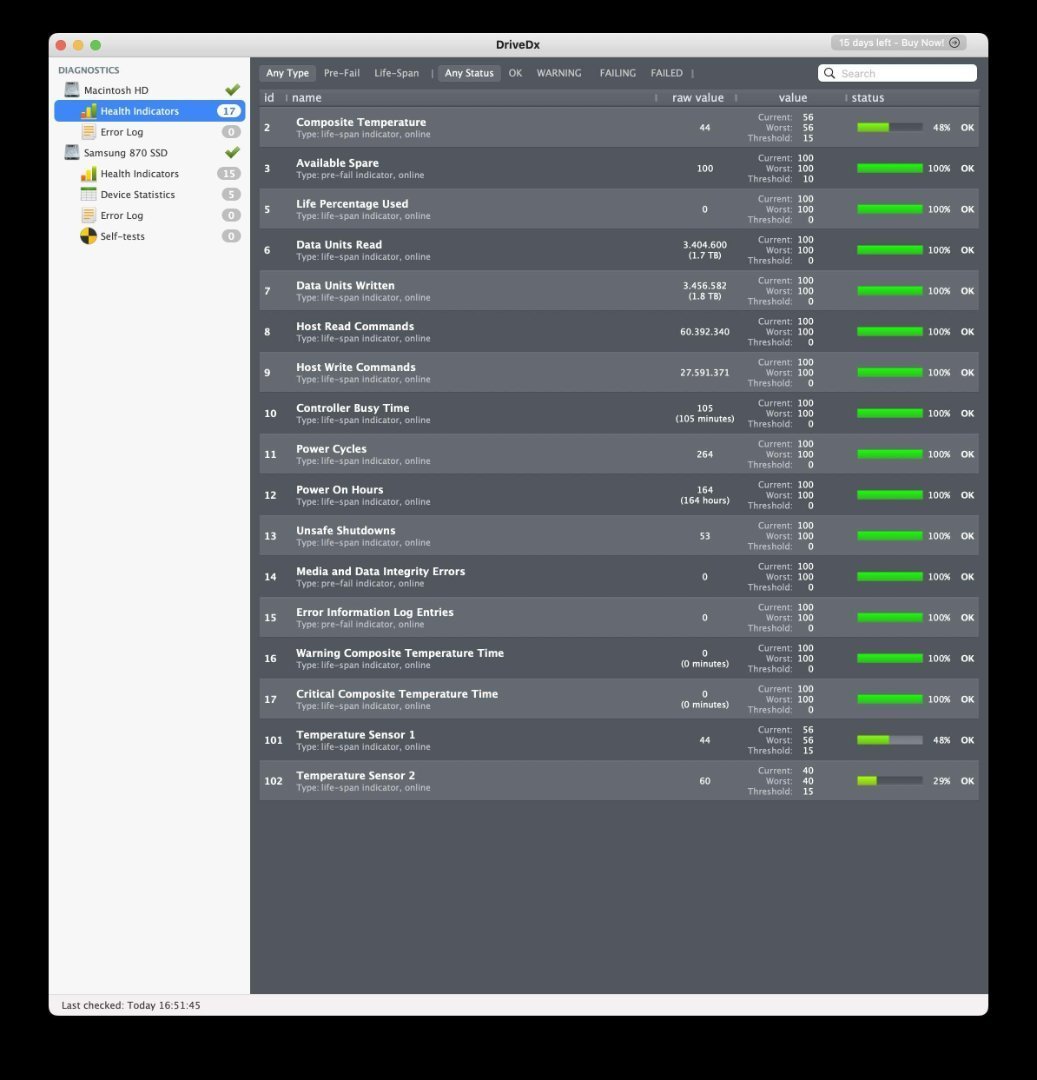
Task: Click the green checkmark beside Macintosh HD
Action: tap(233, 90)
